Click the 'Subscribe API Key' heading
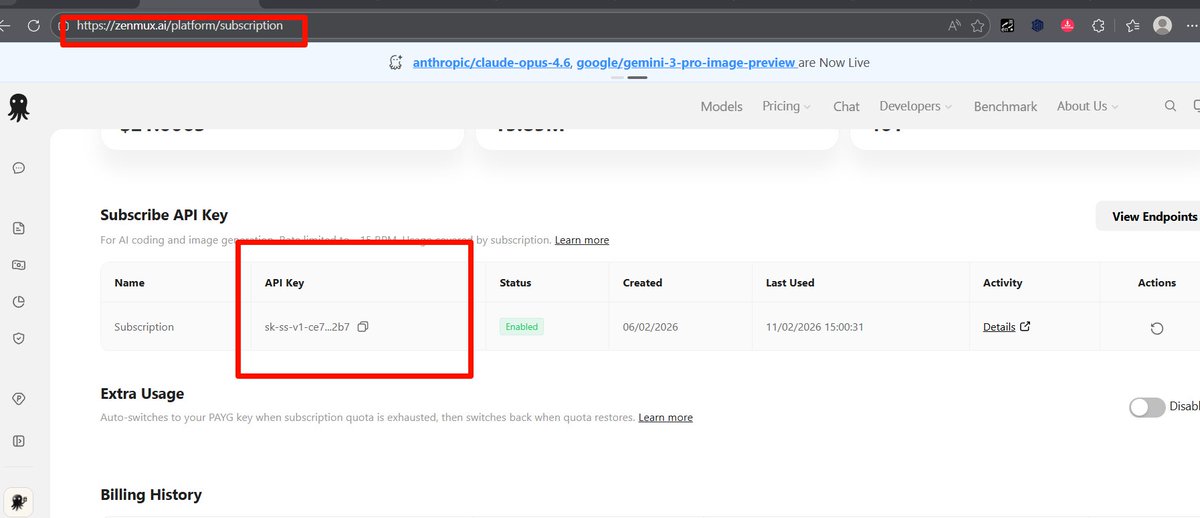Screen dimensions: 1200x518 (x=164, y=214)
